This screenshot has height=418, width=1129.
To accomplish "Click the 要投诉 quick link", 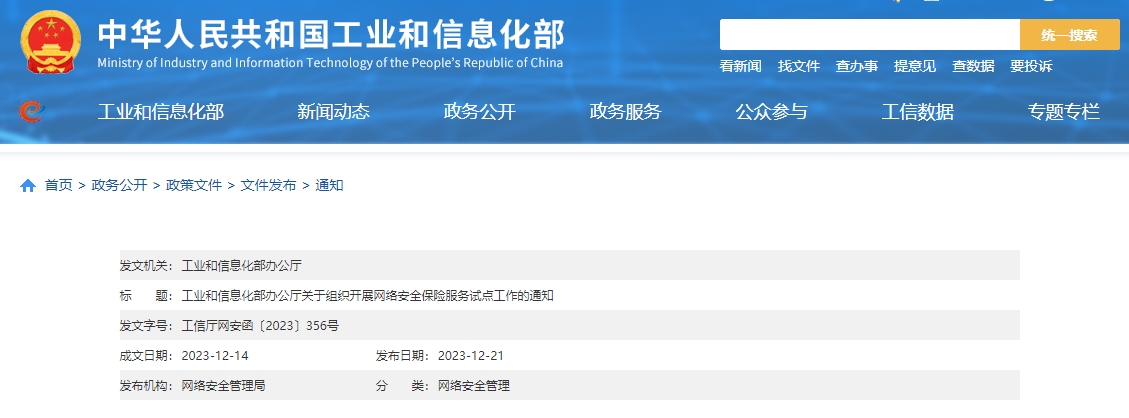I will pyautogui.click(x=1030, y=66).
